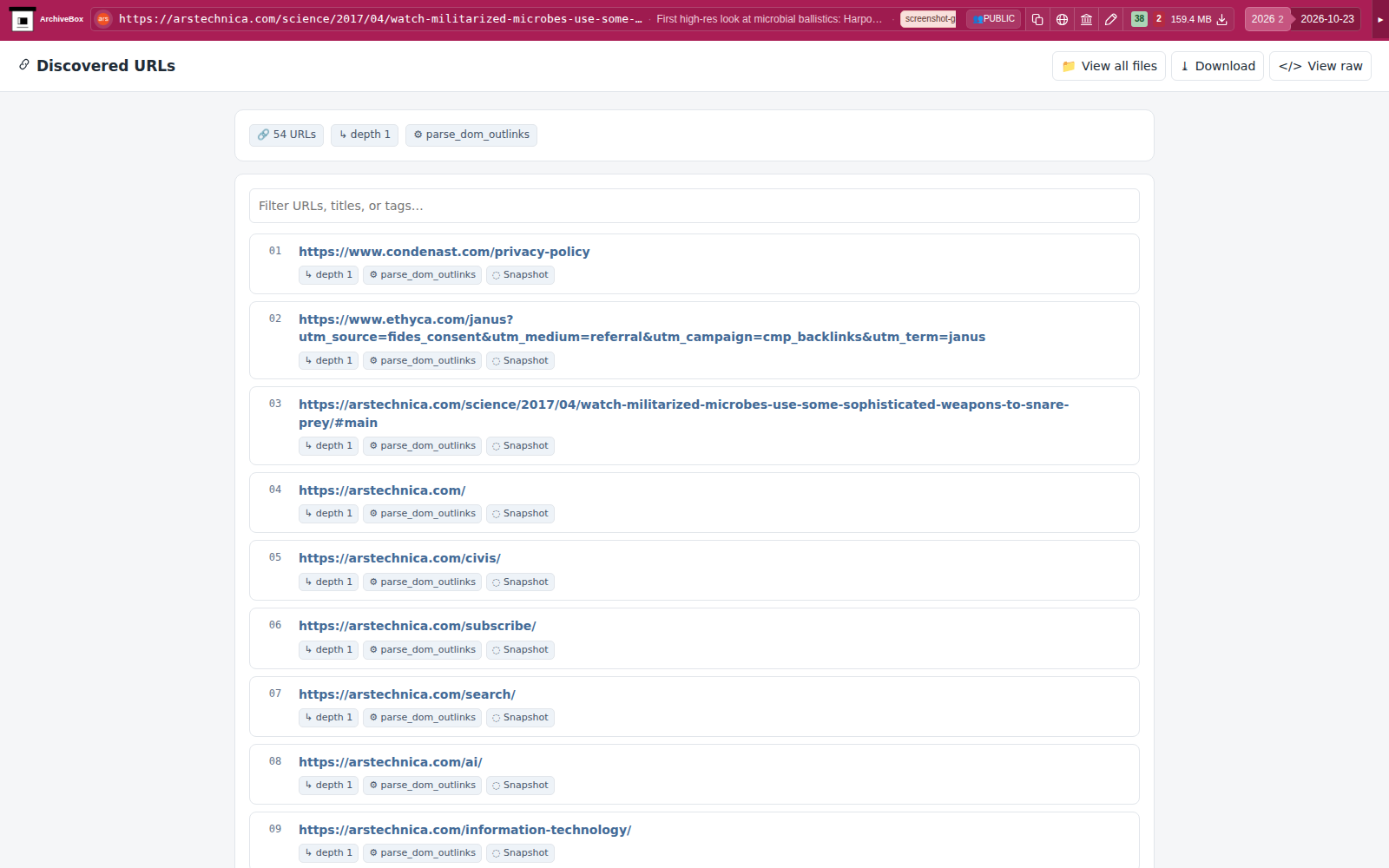Click Snapshot tag under the subscribe URL
The image size is (1389, 868).
coord(520,650)
